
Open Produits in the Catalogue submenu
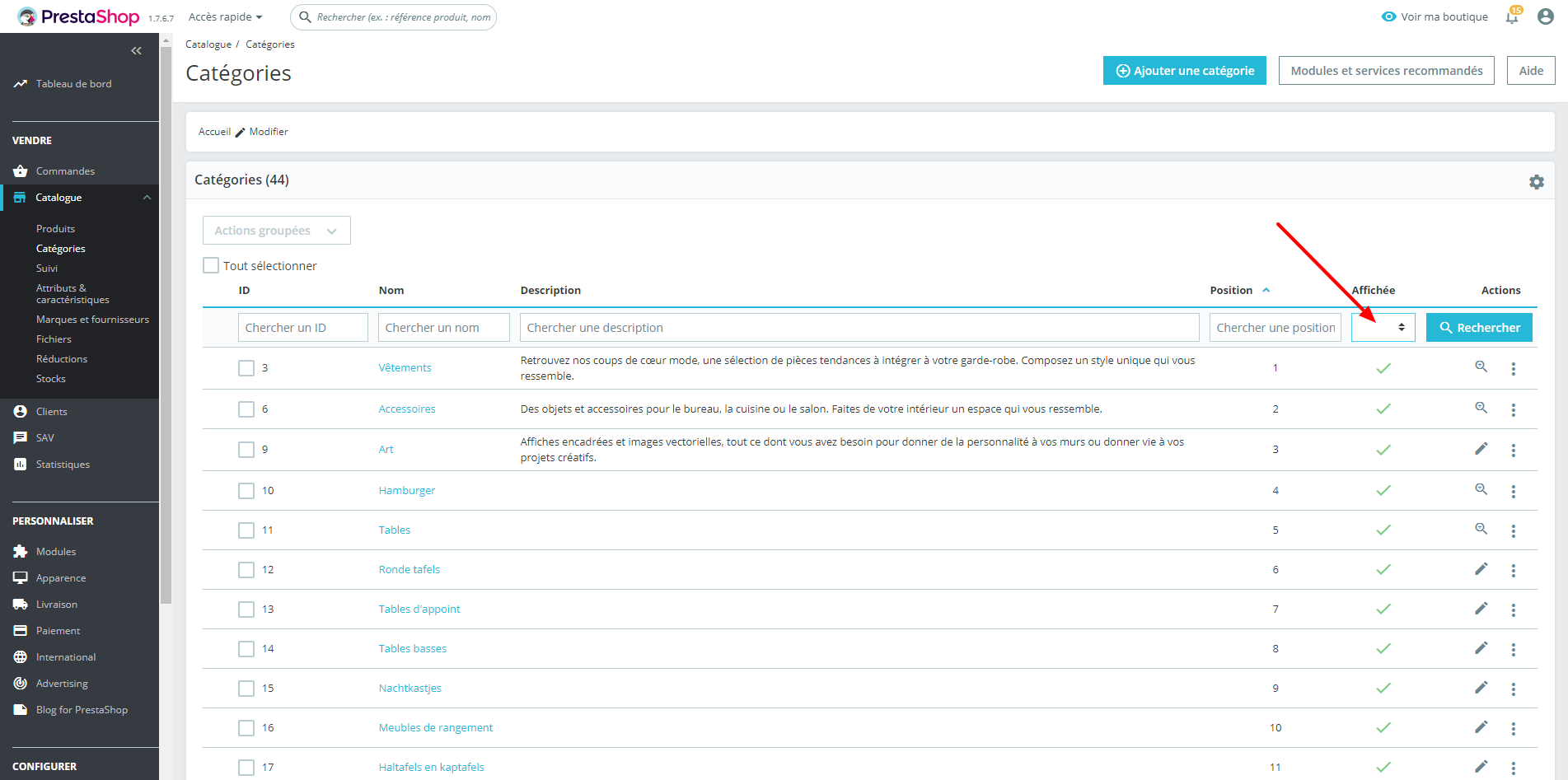[55, 229]
